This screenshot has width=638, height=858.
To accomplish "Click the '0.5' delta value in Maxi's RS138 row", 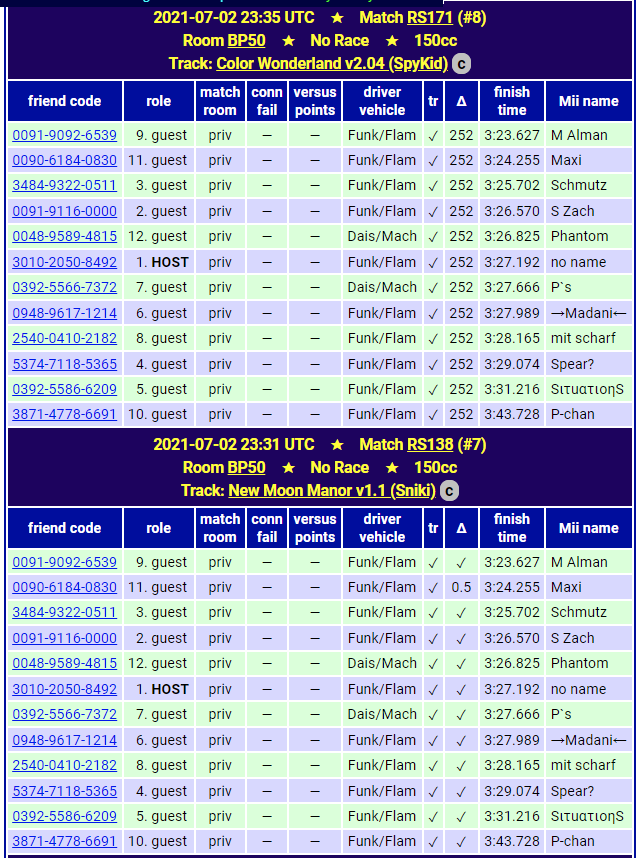I will tap(461, 587).
